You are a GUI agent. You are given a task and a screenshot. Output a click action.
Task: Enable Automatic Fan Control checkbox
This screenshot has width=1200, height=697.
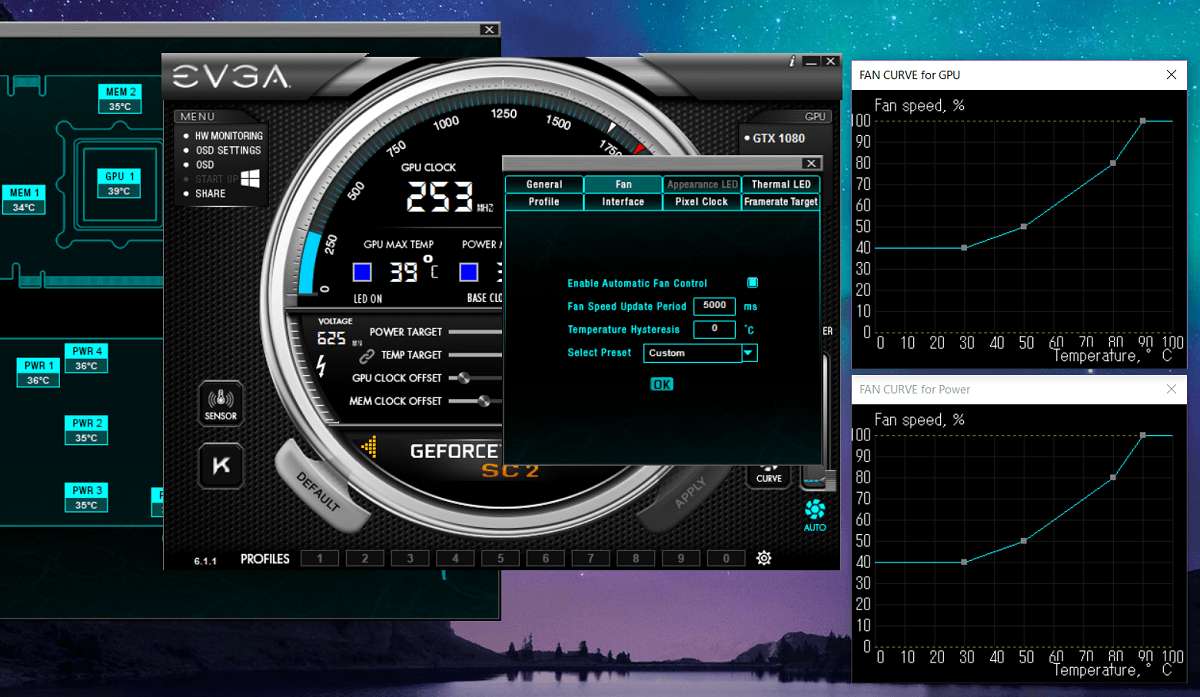click(x=752, y=283)
